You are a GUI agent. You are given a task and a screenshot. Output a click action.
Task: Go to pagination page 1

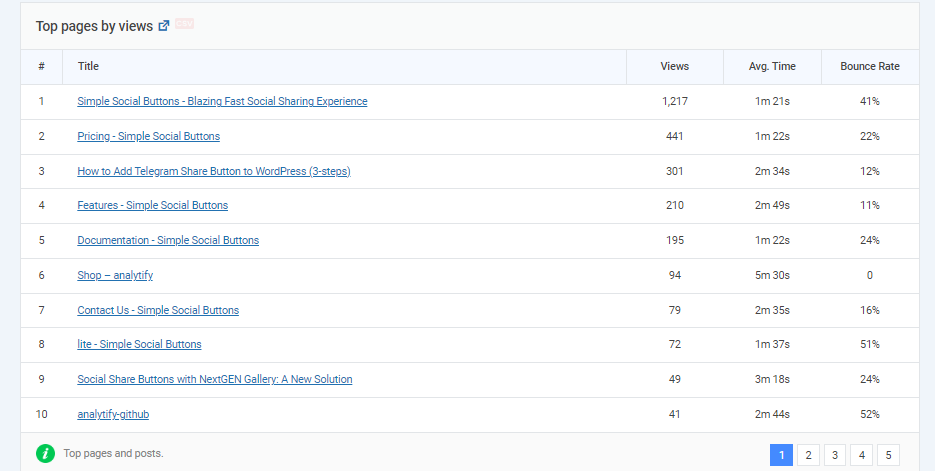click(781, 455)
